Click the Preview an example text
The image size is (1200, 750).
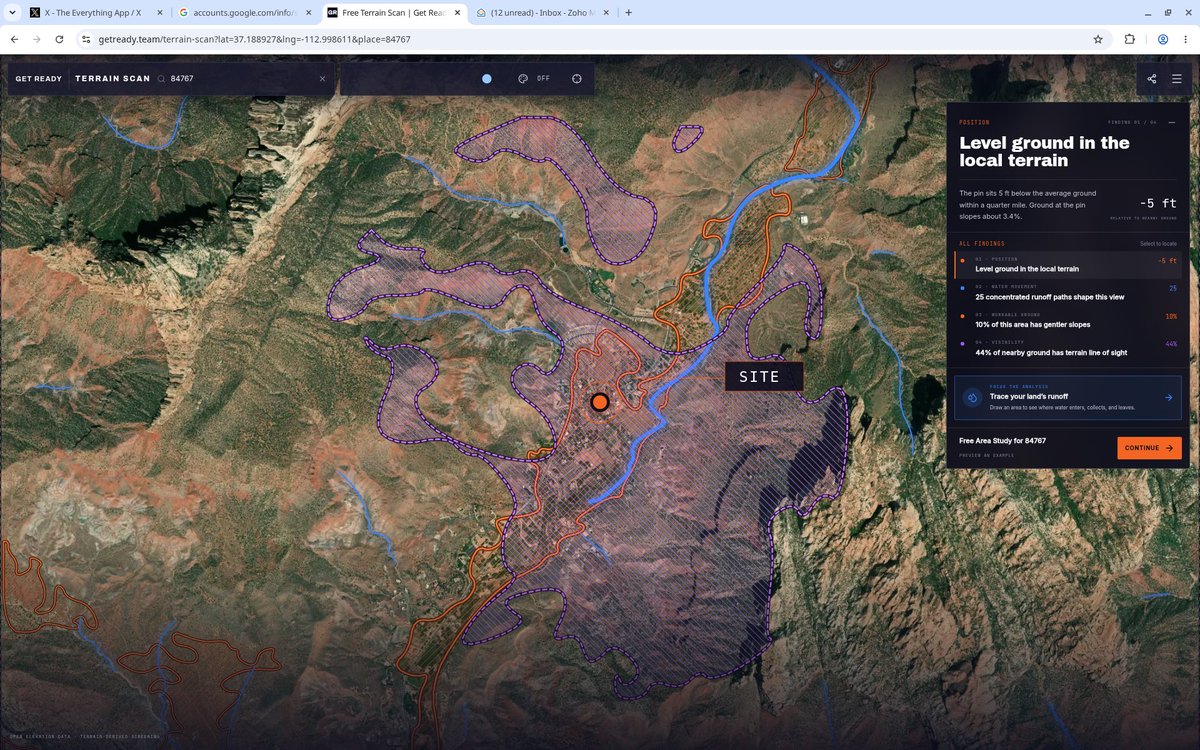pos(986,456)
